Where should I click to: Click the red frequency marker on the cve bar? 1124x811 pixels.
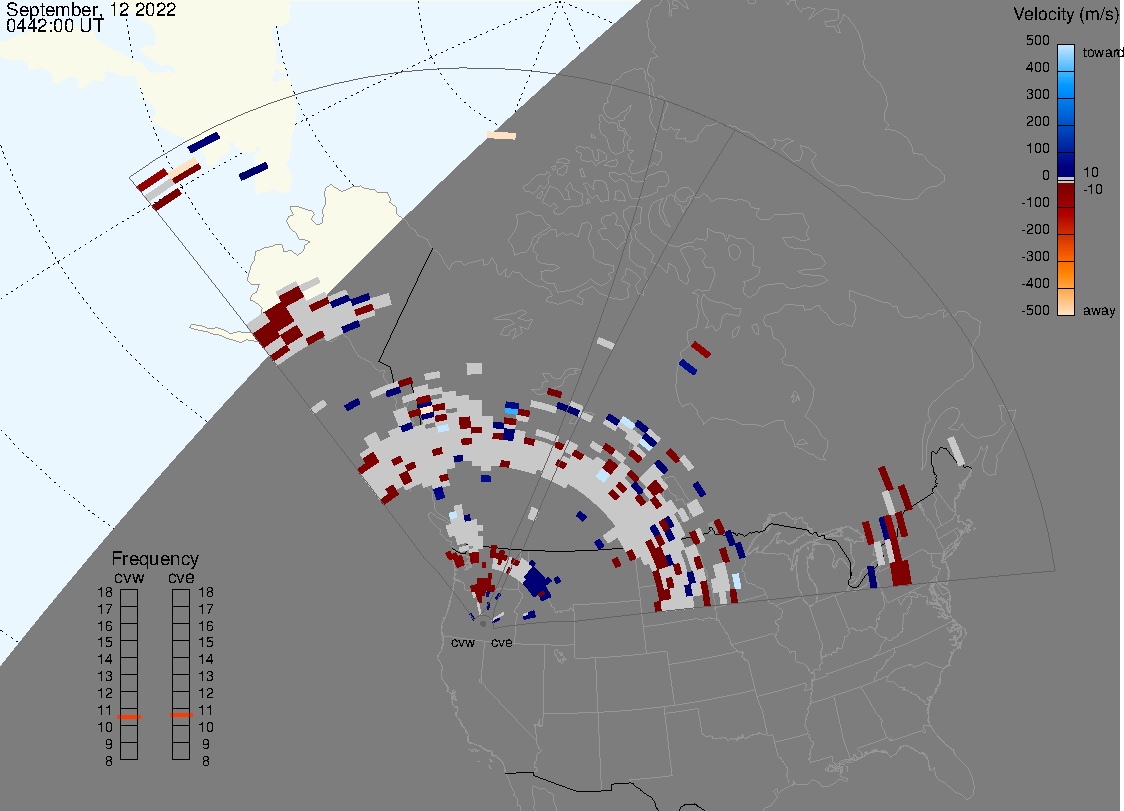coord(181,715)
